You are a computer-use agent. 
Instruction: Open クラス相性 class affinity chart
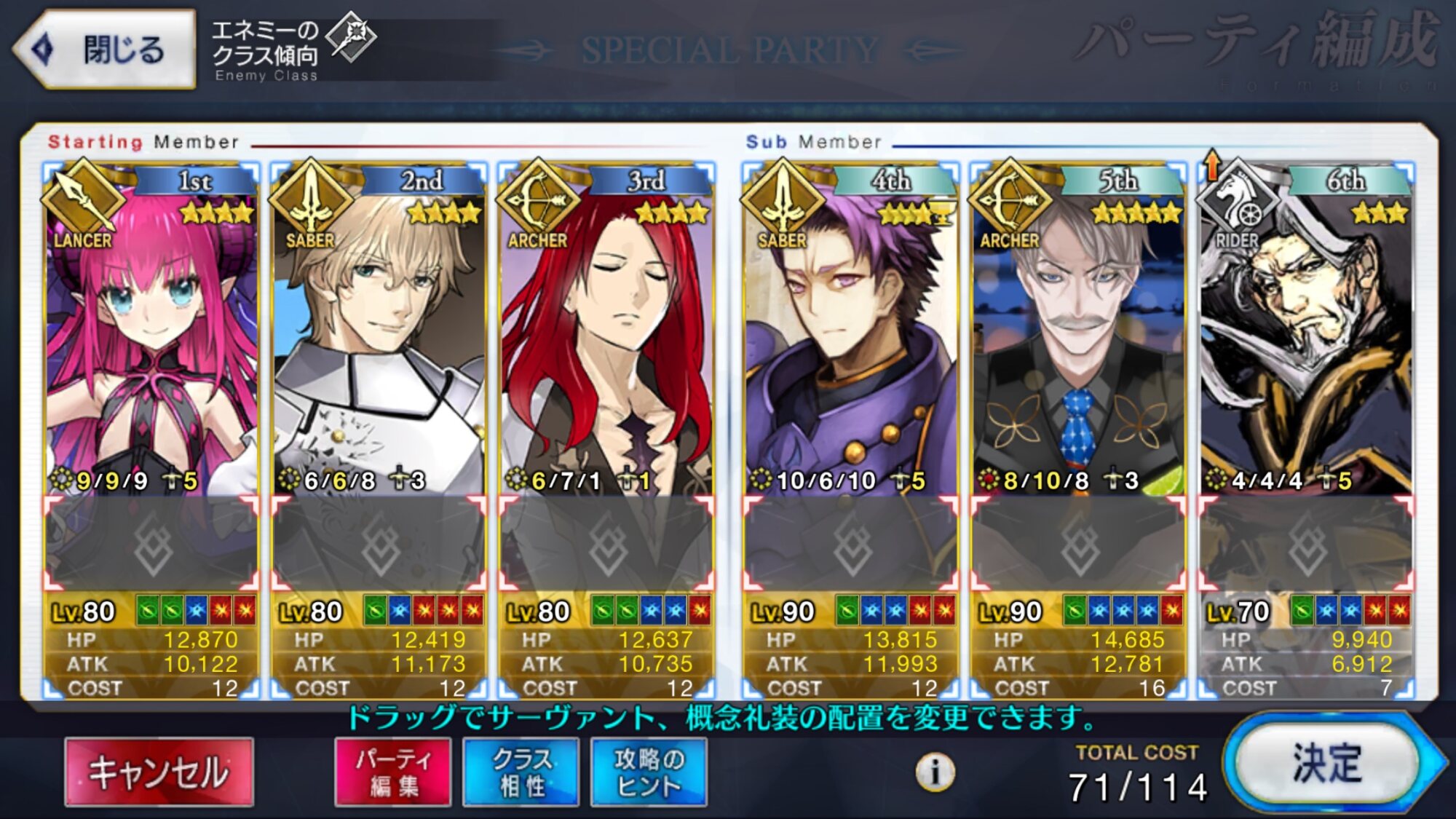(x=521, y=772)
